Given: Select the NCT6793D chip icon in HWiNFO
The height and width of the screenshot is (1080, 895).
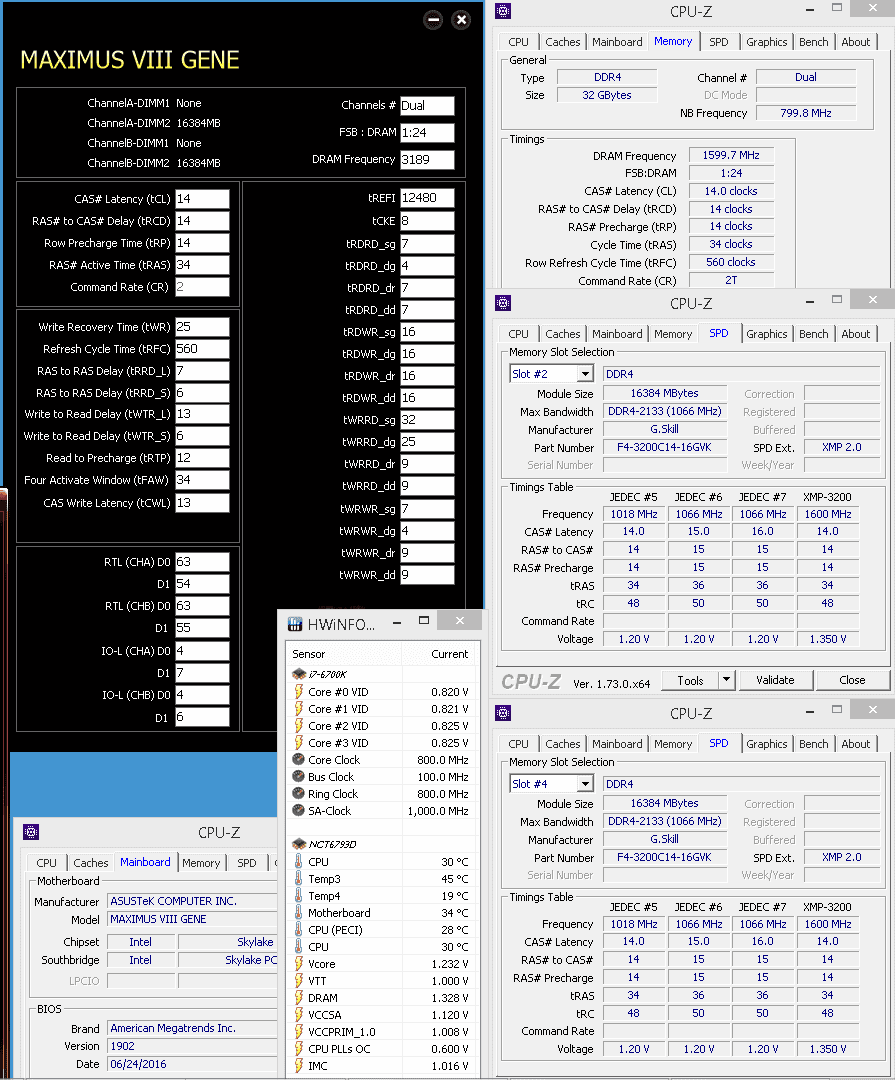Looking at the screenshot, I should click(298, 844).
